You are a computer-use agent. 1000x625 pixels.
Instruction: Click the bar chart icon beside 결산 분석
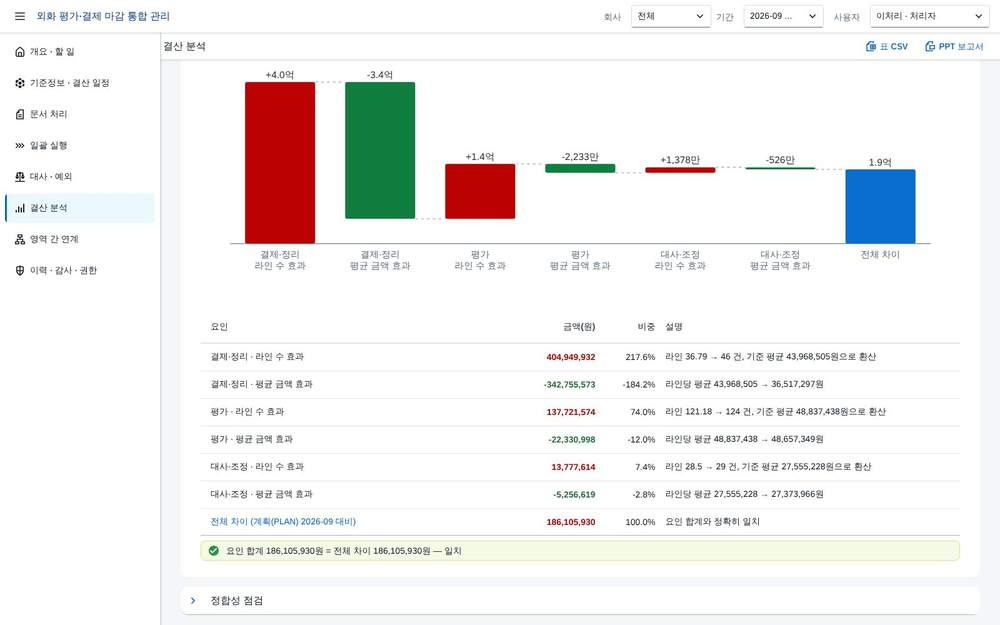click(20, 208)
